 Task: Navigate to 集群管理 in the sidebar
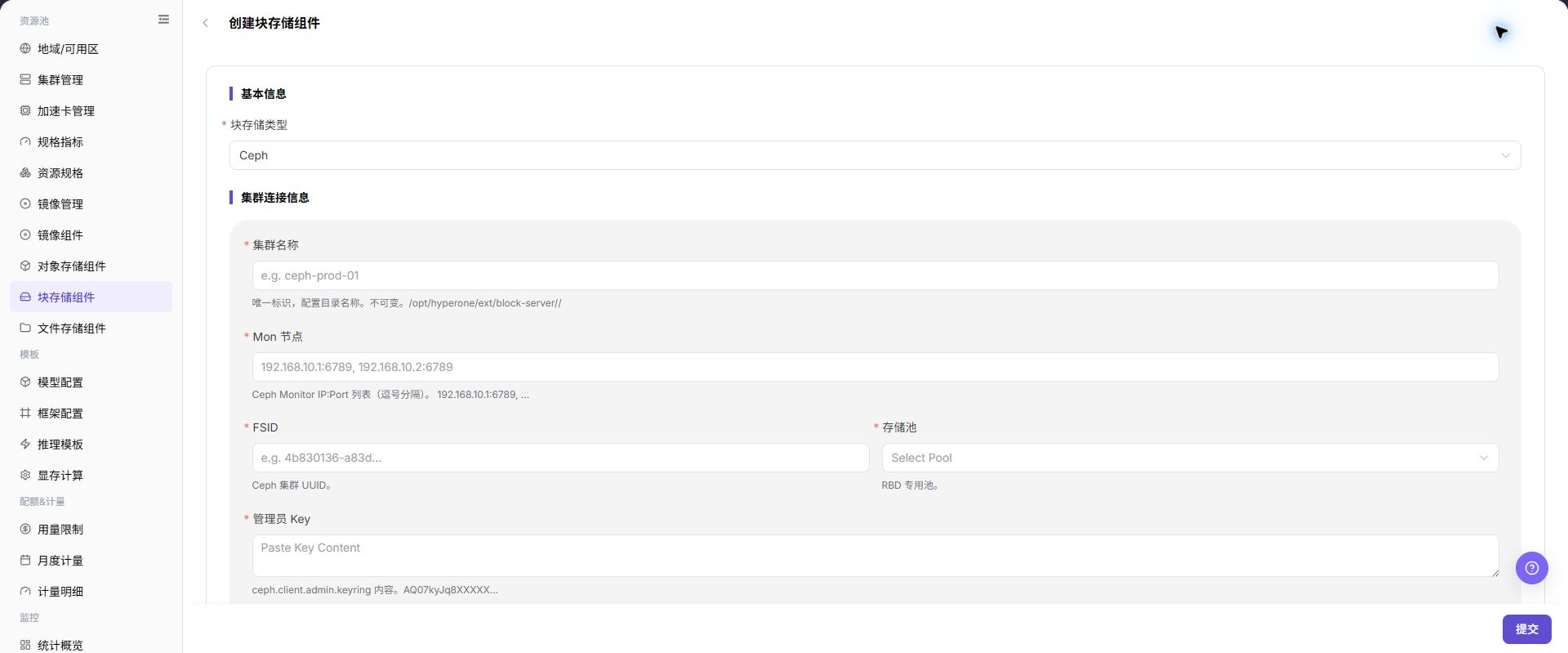coord(91,80)
